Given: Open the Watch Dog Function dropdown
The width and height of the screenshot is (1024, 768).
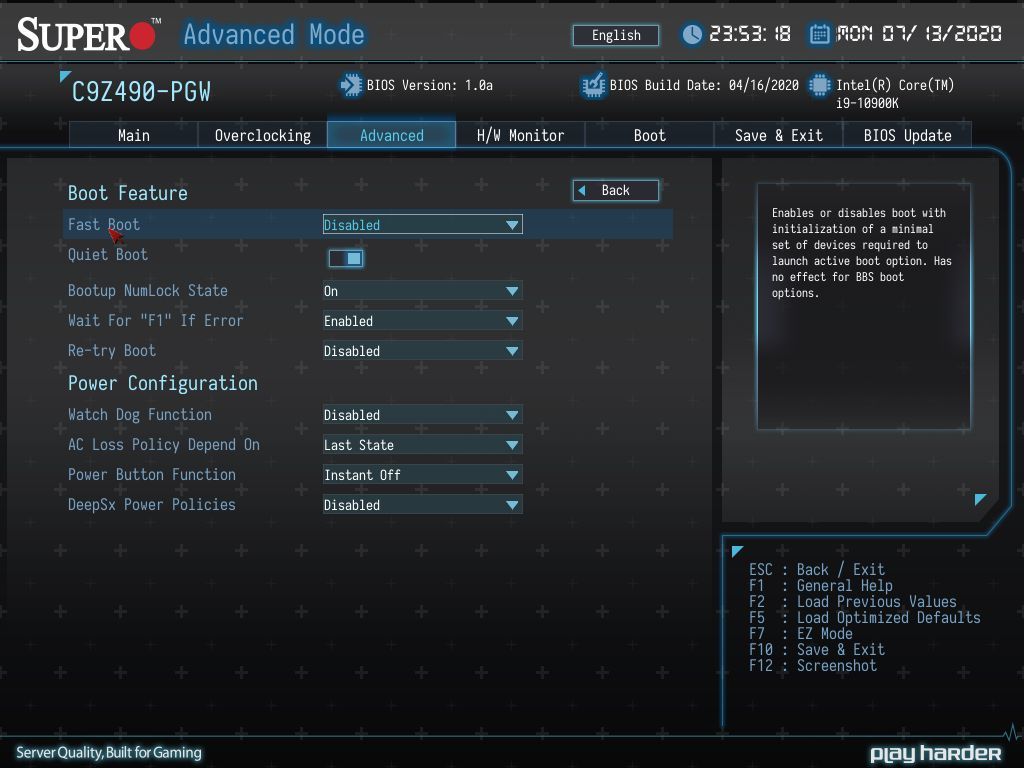Looking at the screenshot, I should click(x=423, y=415).
